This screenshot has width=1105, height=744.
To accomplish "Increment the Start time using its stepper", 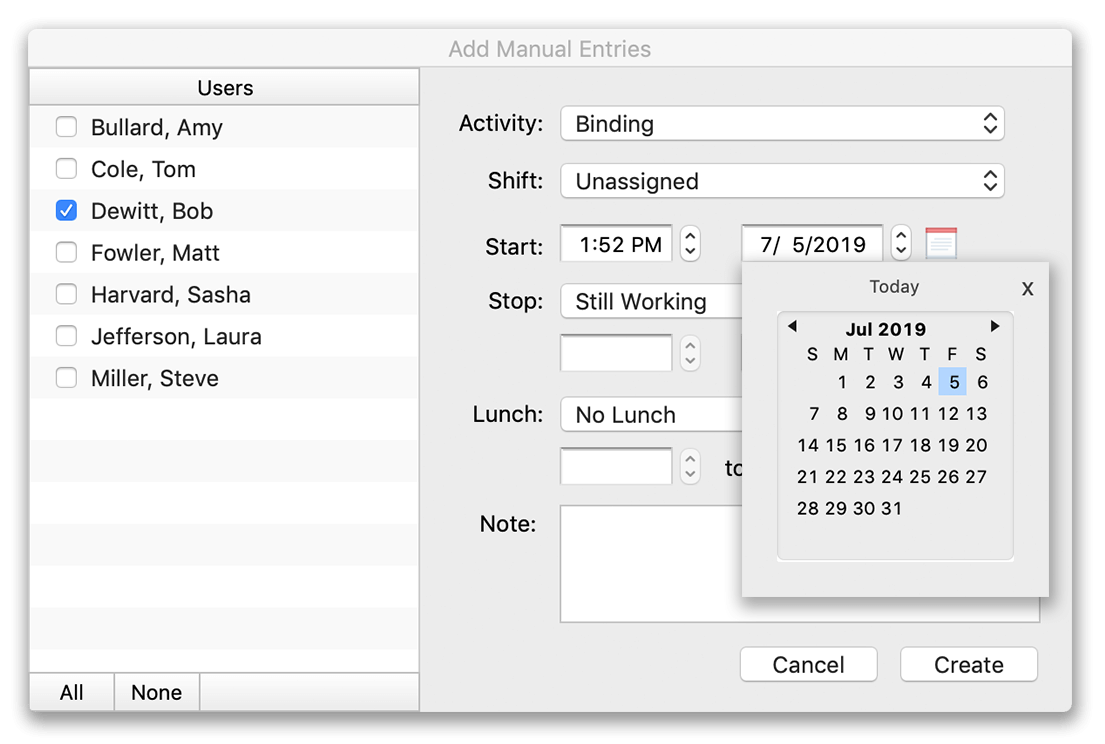I will point(690,237).
